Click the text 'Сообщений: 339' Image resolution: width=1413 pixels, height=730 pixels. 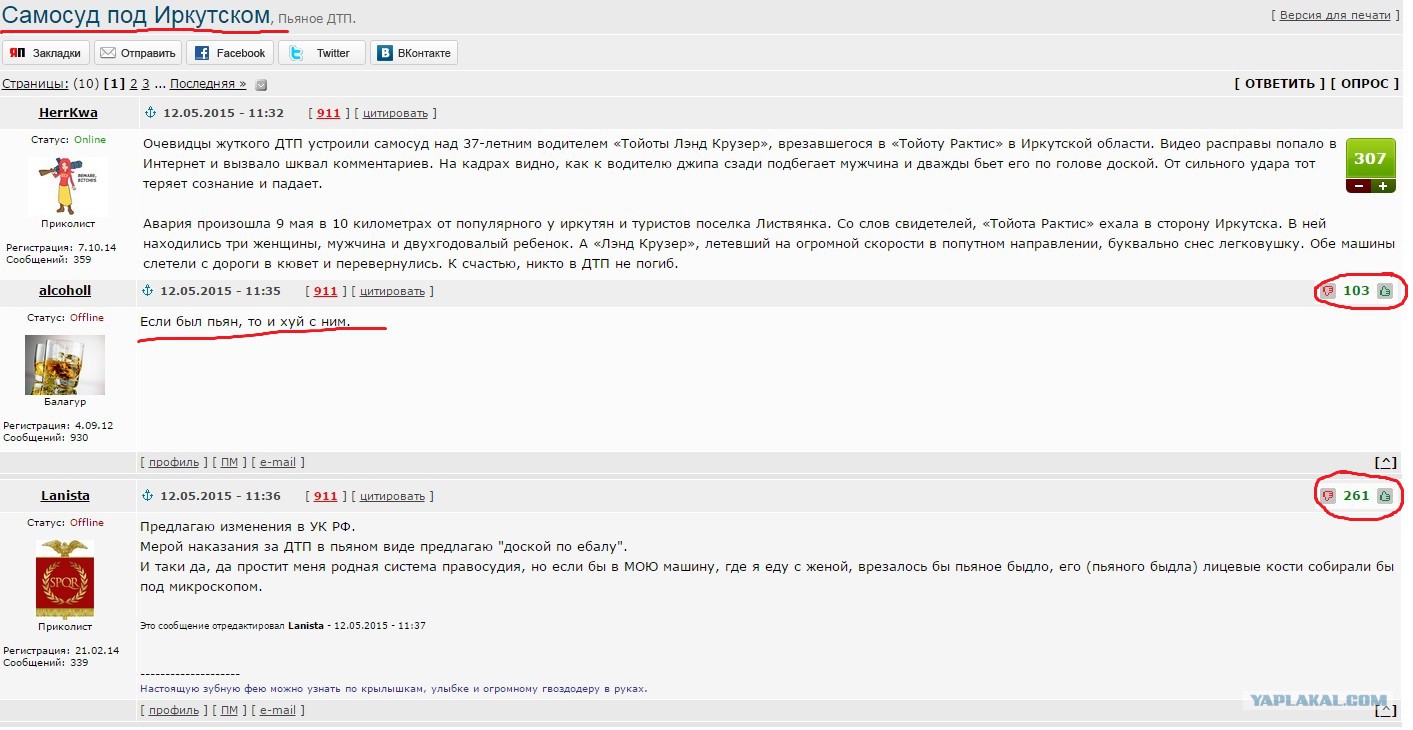45,662
